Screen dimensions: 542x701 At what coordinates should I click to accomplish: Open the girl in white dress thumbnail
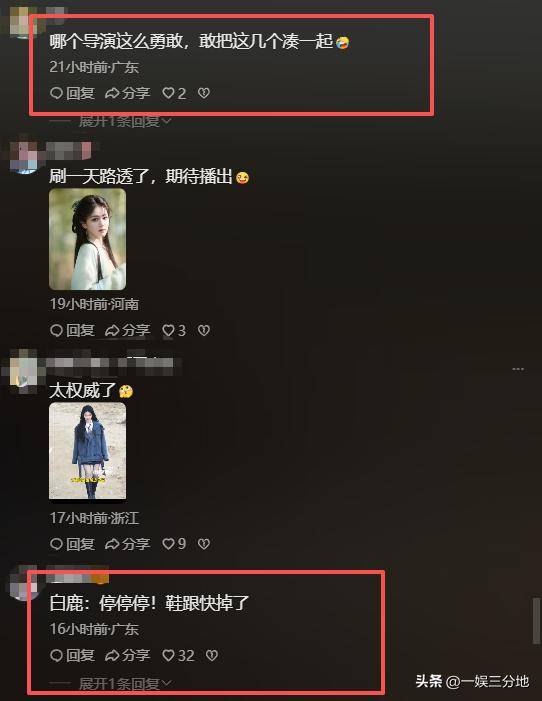(88, 239)
